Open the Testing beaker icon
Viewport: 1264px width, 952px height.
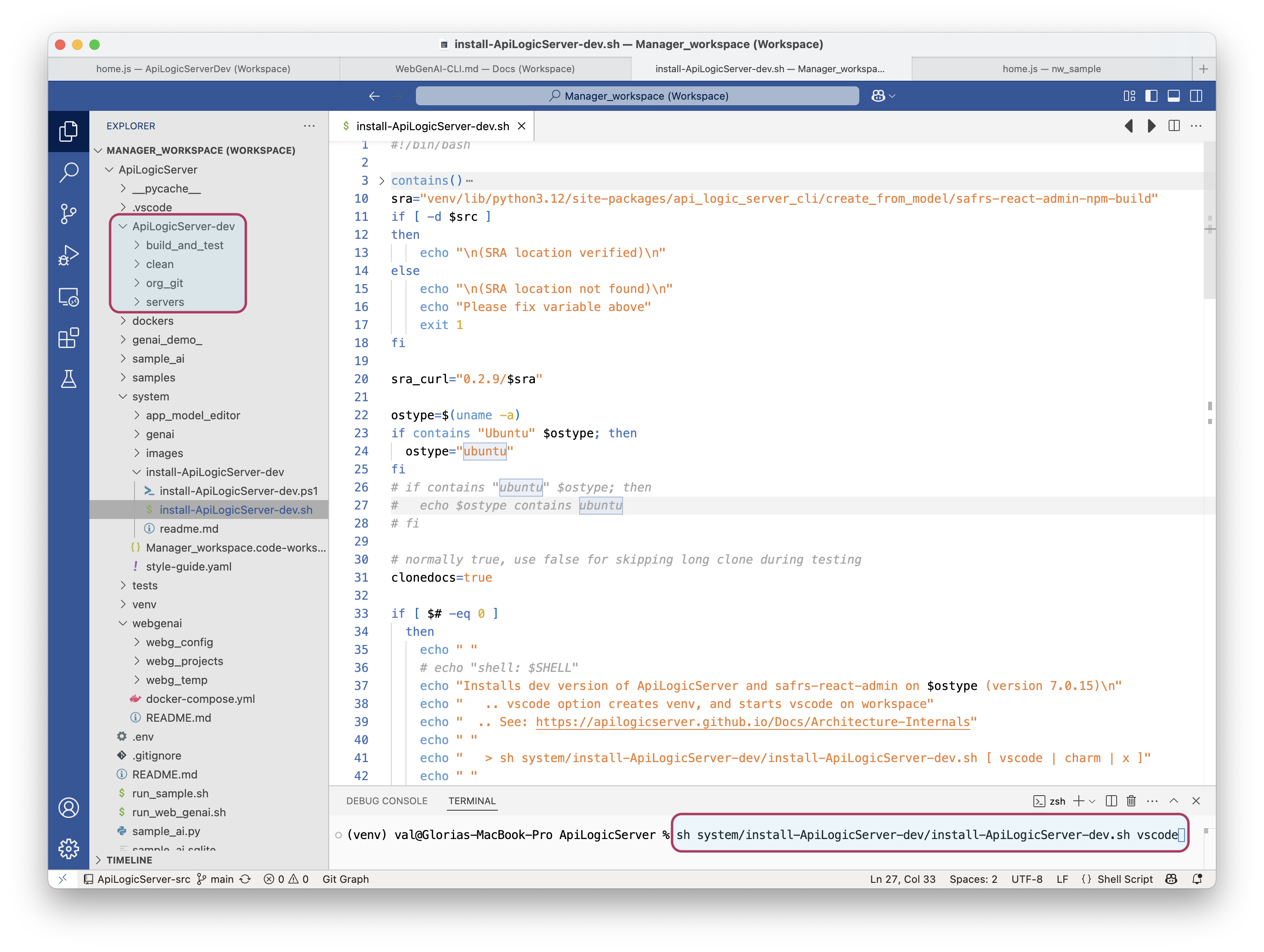point(69,379)
